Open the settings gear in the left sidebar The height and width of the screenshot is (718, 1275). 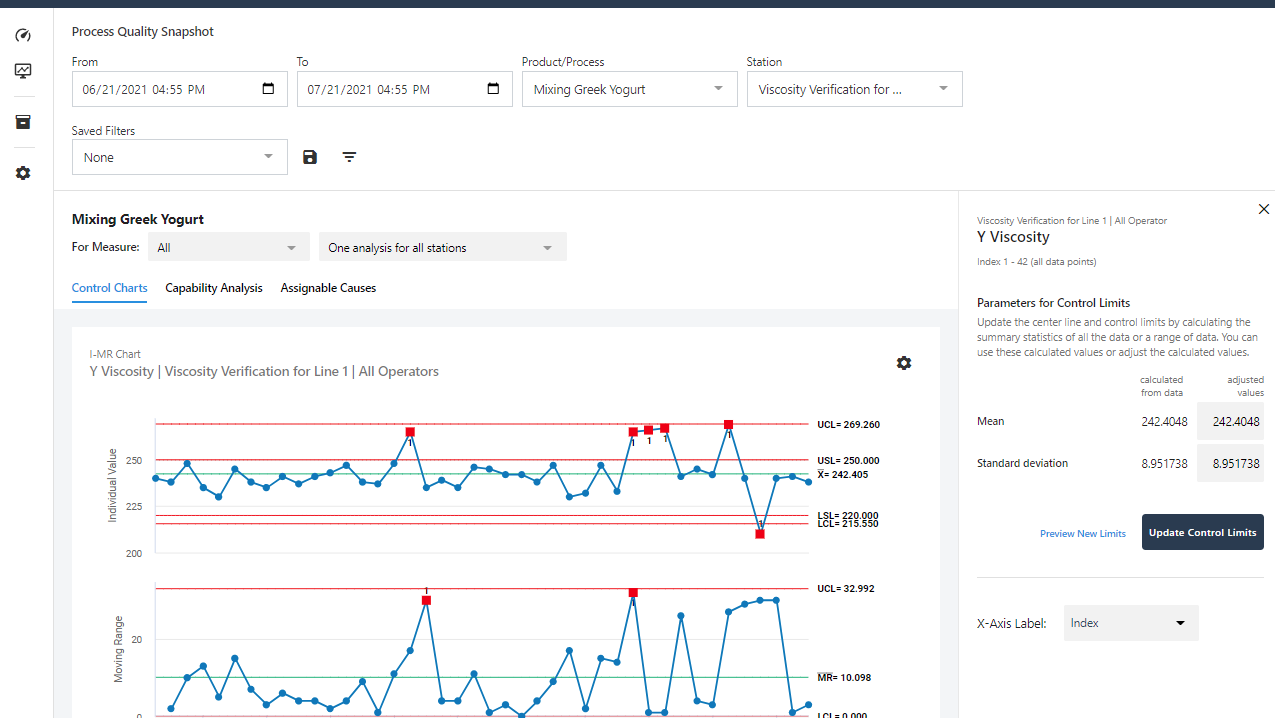22,172
